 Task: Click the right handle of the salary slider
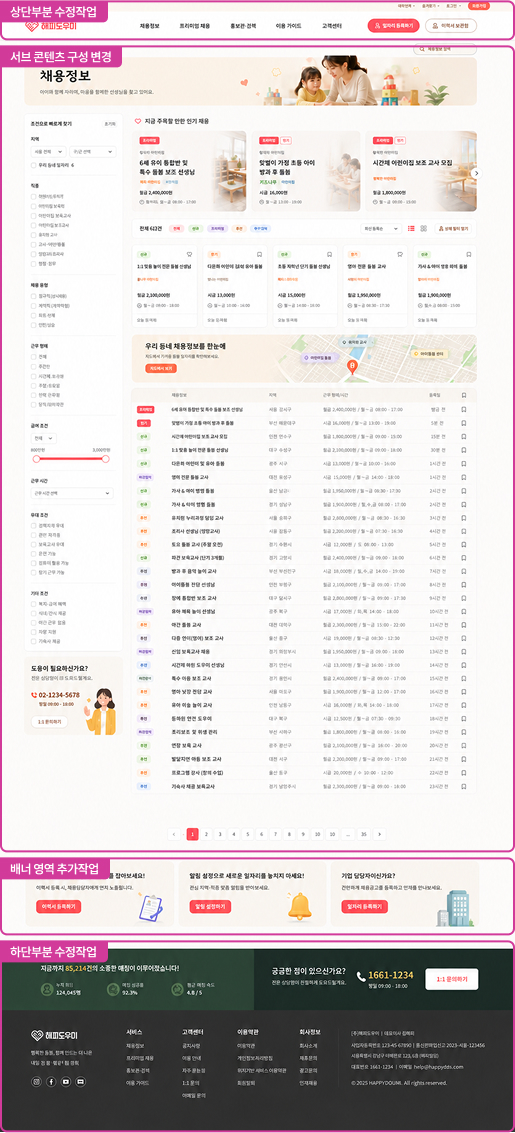[105, 458]
